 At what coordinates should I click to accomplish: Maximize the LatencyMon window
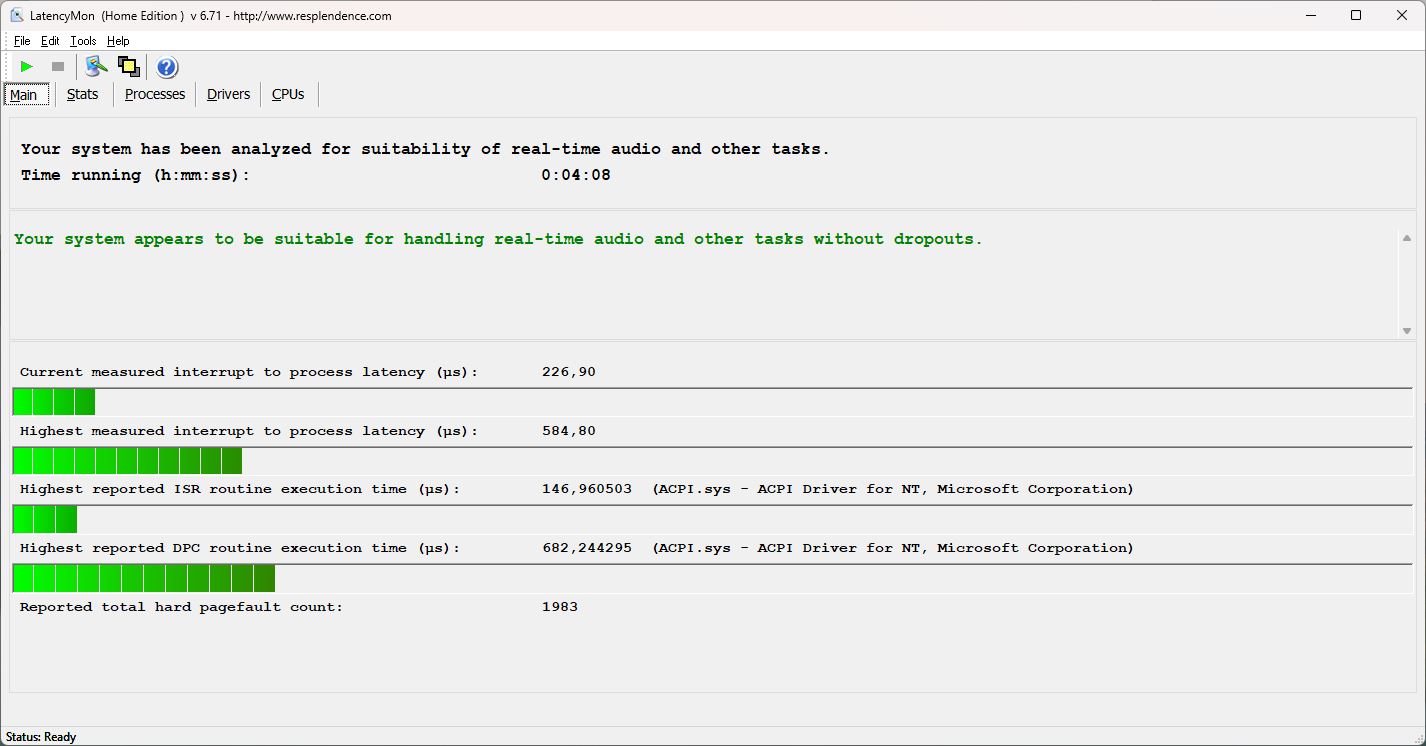(1356, 15)
